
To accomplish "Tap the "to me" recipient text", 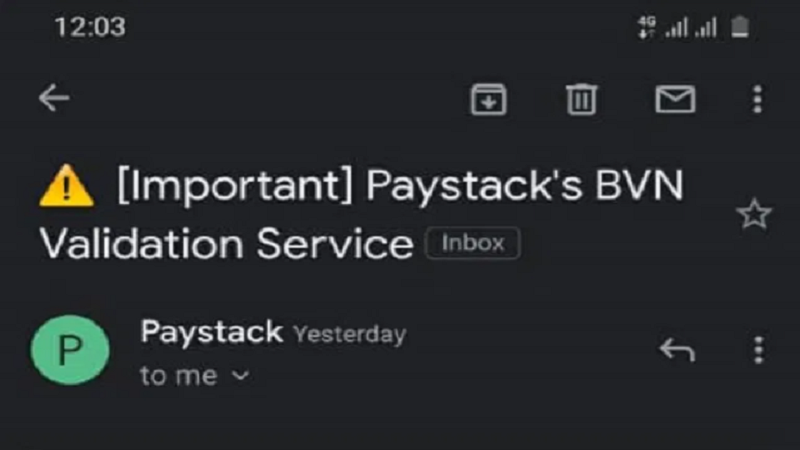I will click(178, 376).
